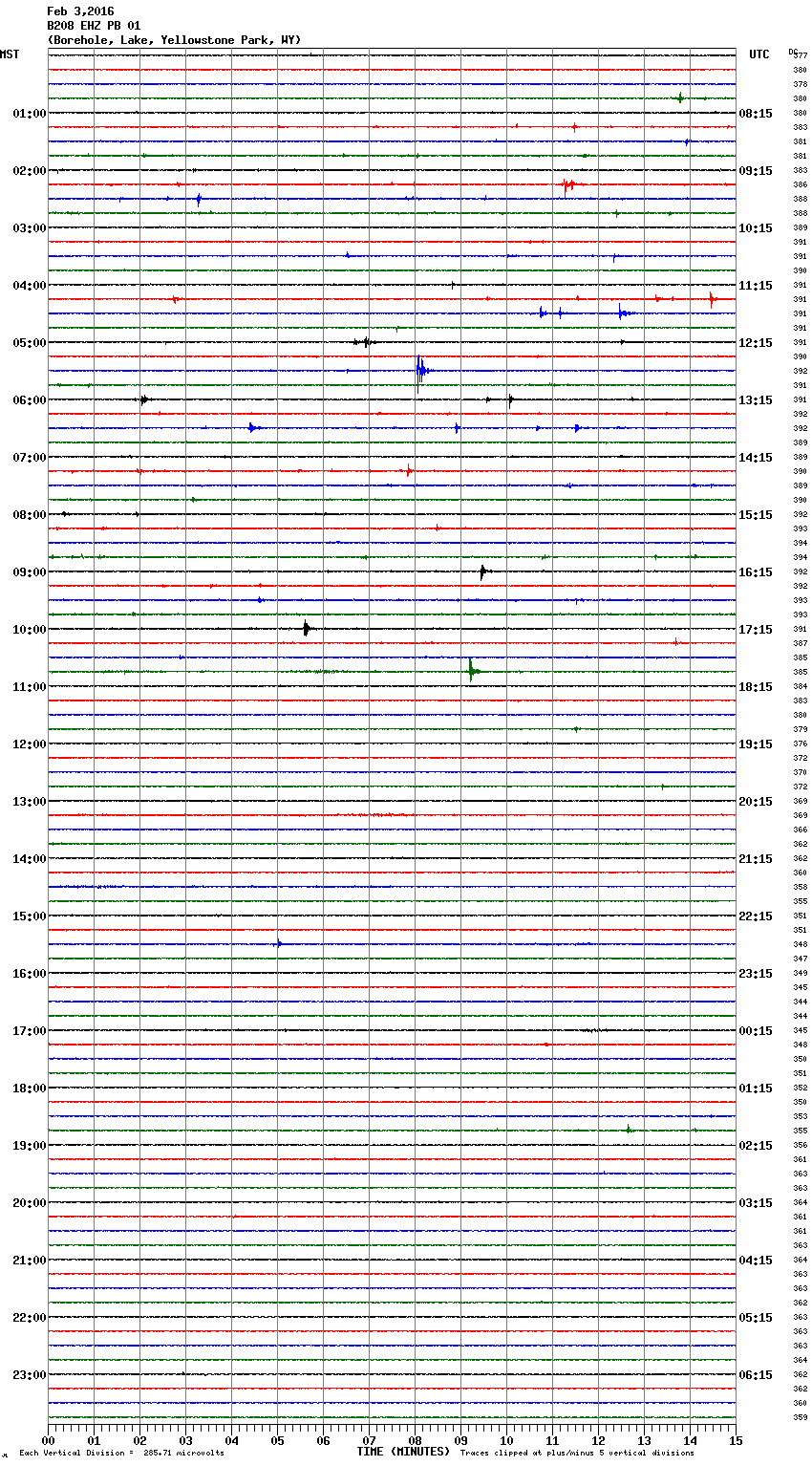Click the '19:00' MST time label

tap(29, 1146)
